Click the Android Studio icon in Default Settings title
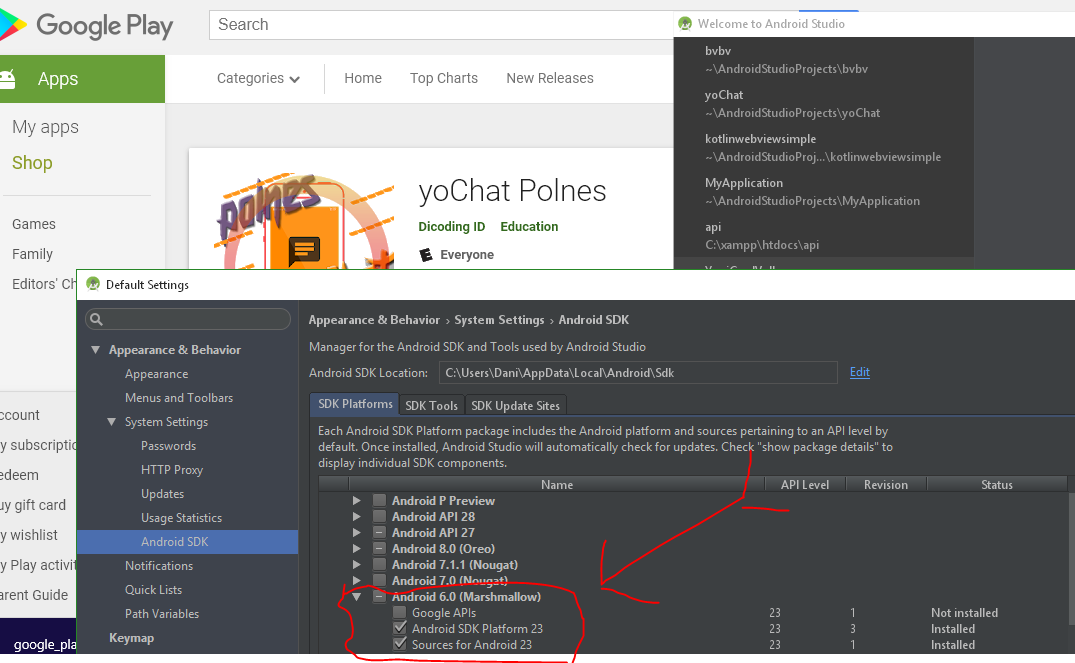Viewport: 1075px width, 663px height. (x=93, y=284)
